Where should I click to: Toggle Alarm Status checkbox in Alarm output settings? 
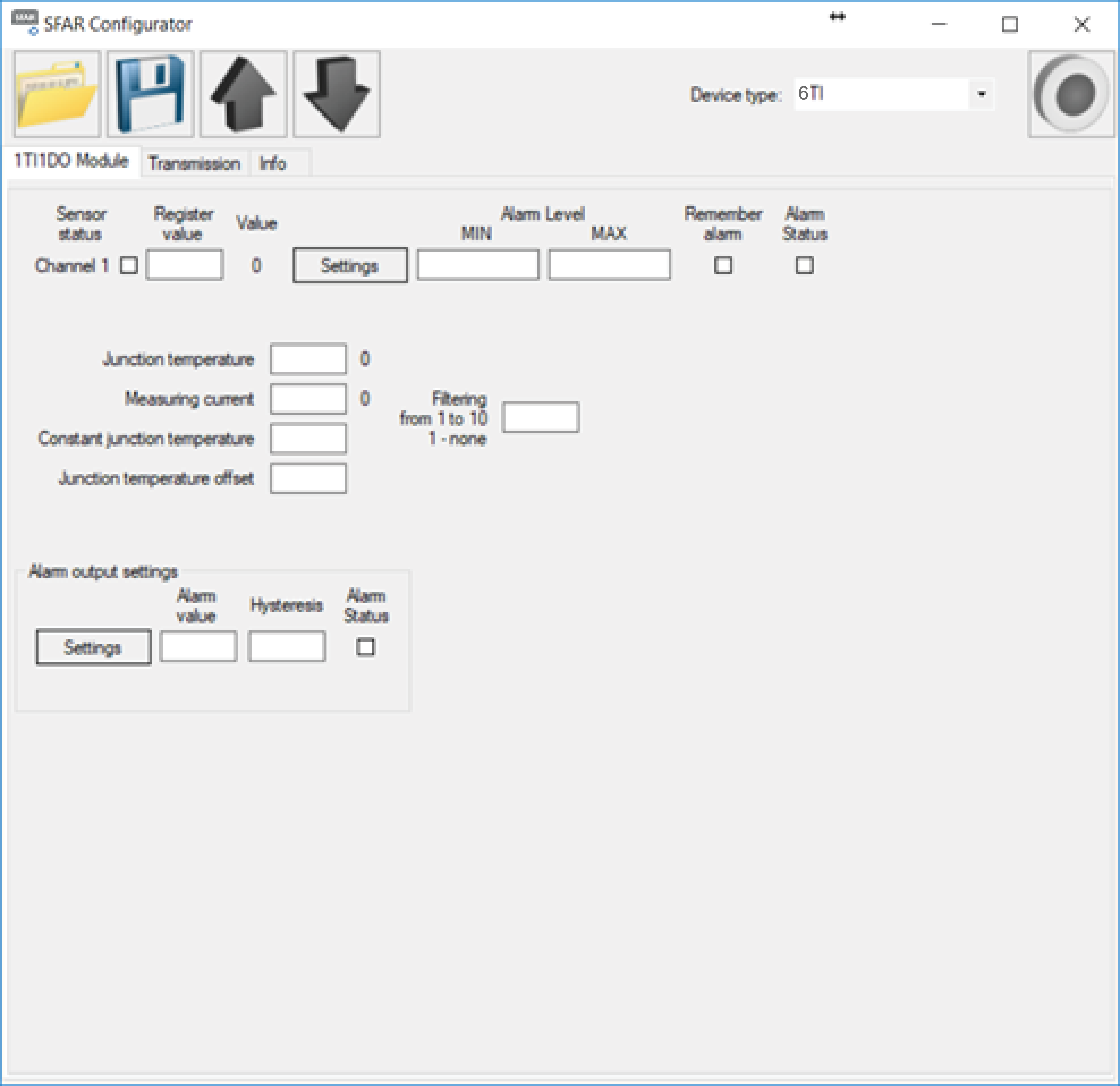point(366,647)
